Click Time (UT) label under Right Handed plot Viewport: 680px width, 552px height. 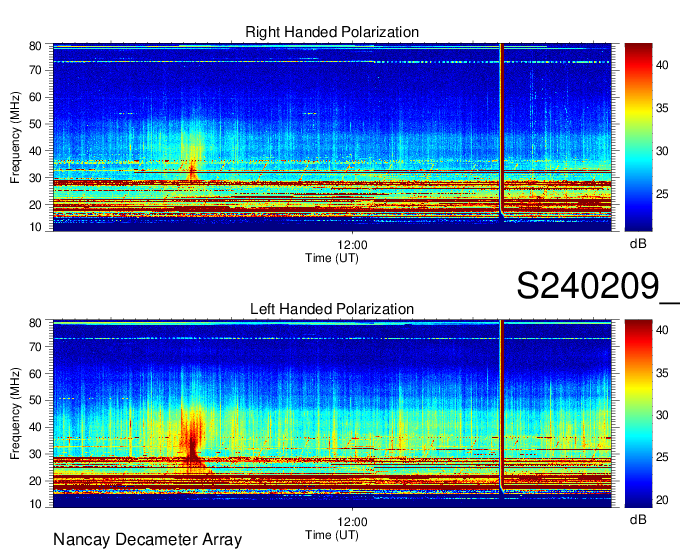tap(332, 258)
